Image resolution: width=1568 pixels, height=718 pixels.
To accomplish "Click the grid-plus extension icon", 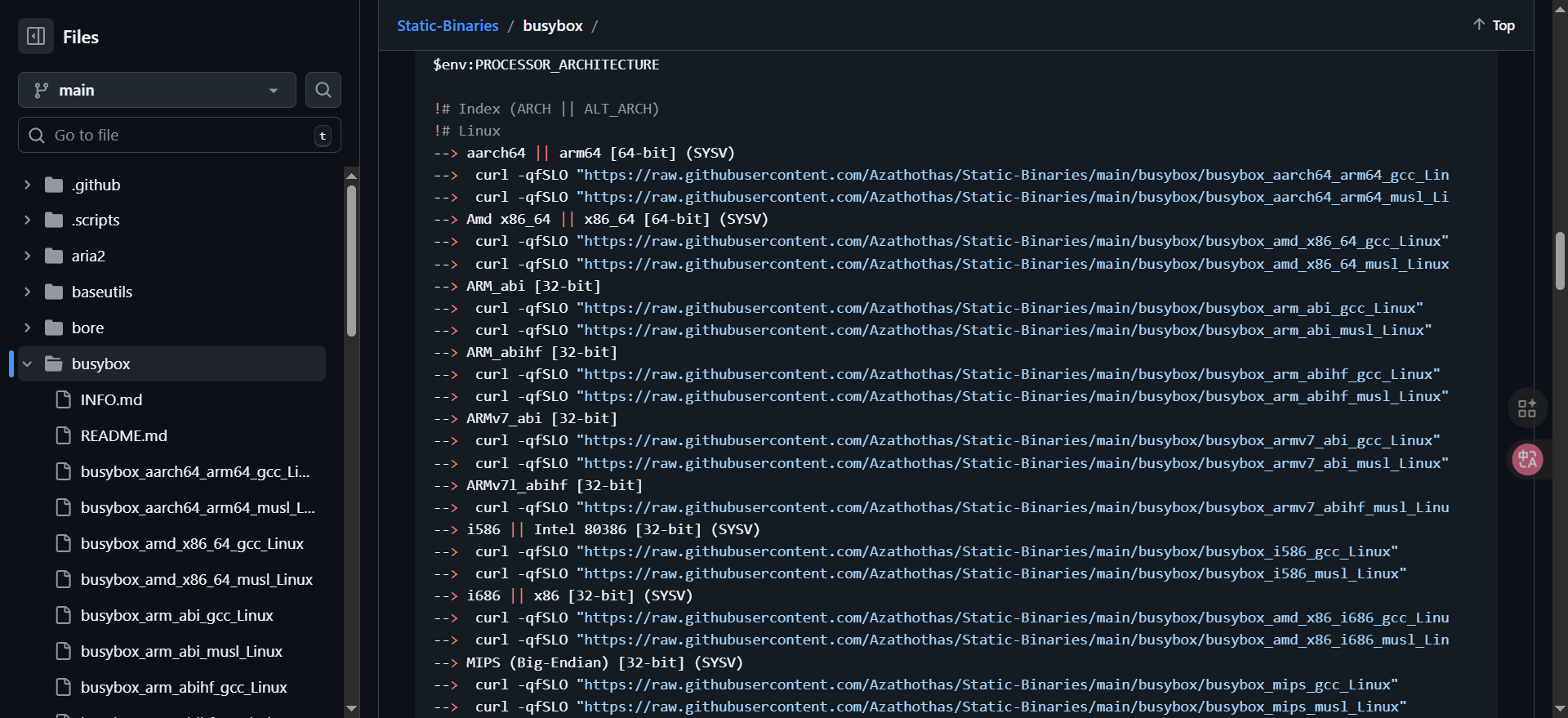I will pos(1526,408).
